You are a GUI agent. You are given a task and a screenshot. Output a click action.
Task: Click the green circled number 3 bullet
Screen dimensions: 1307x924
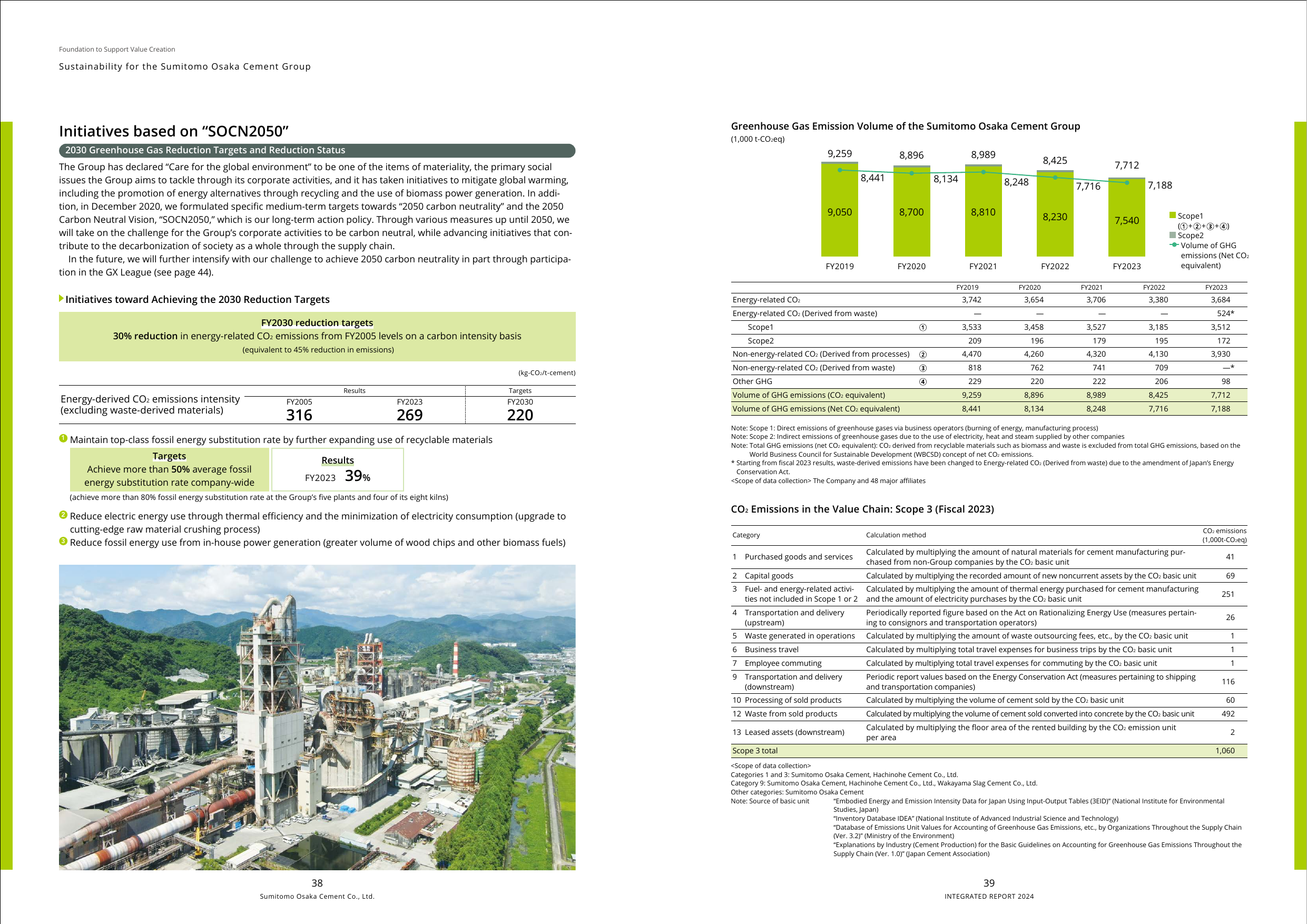[x=63, y=541]
